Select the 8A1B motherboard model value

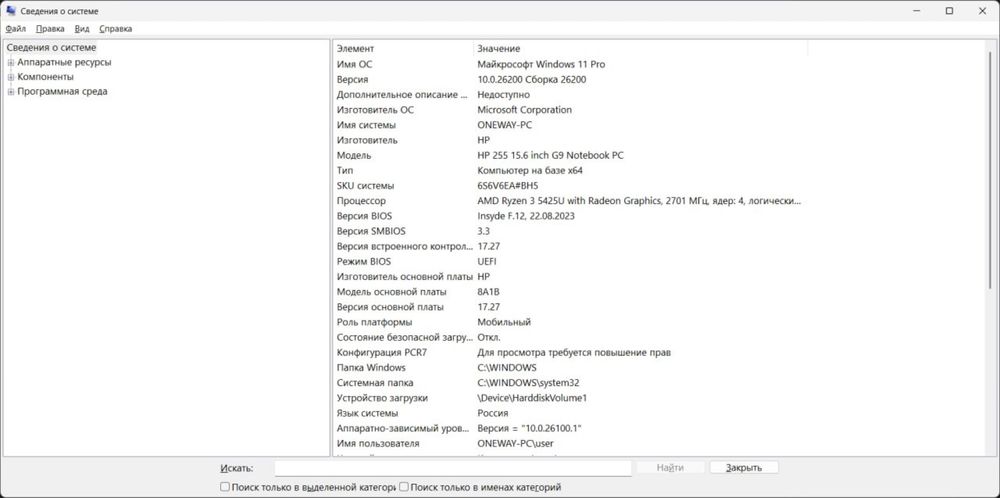(x=489, y=292)
